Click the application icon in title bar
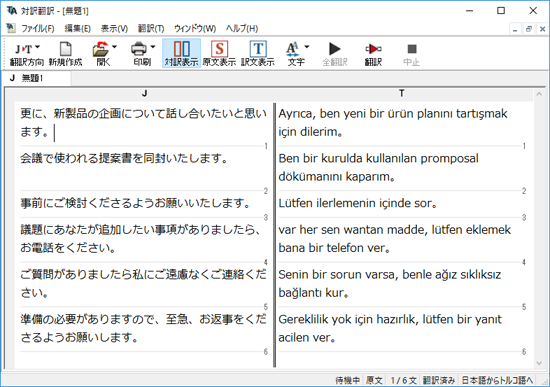550x387 pixels. click(12, 11)
